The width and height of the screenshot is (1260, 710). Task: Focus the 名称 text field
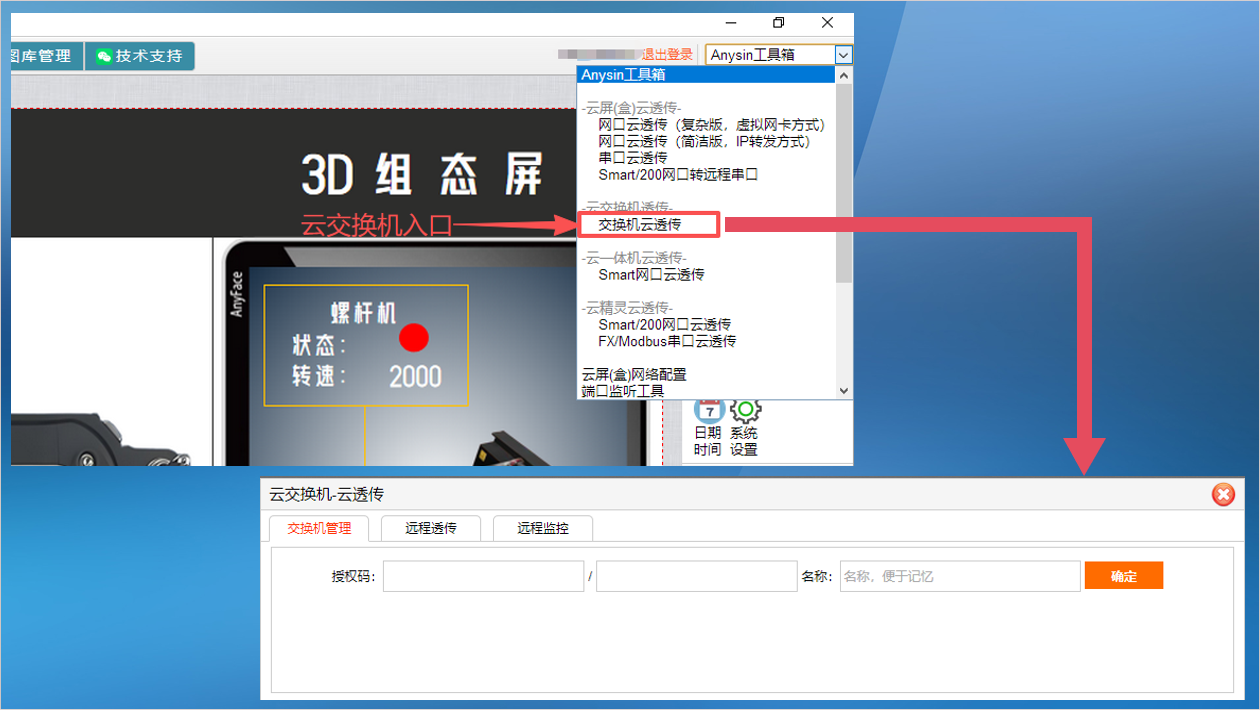tap(959, 576)
